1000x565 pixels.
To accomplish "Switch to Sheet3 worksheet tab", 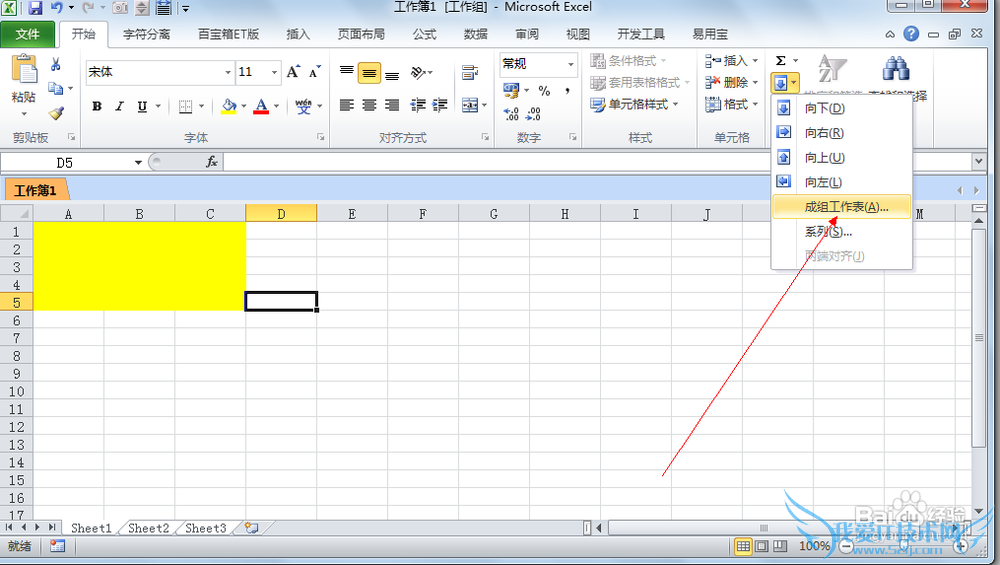I will tap(205, 528).
